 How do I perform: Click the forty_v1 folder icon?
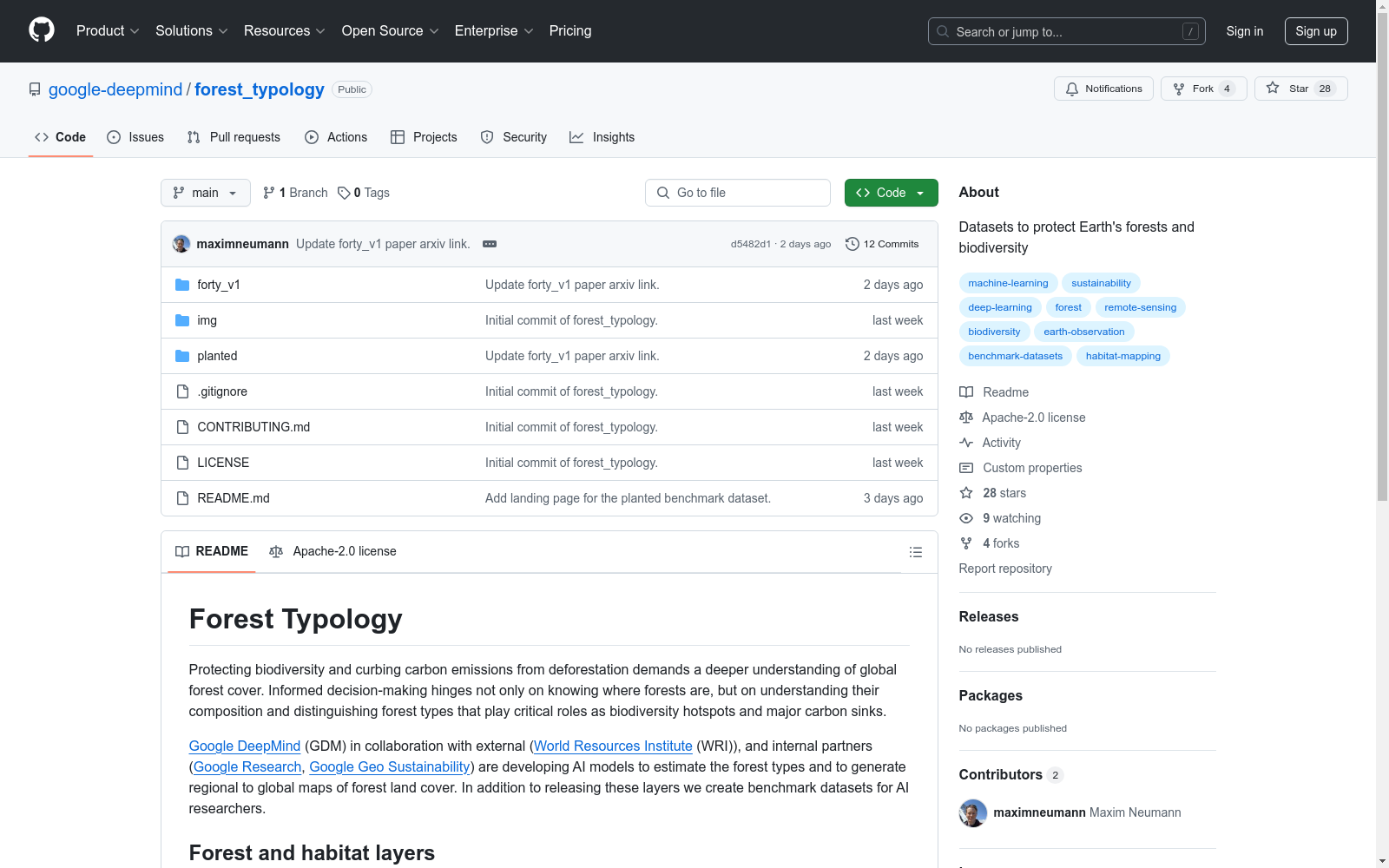pos(182,285)
